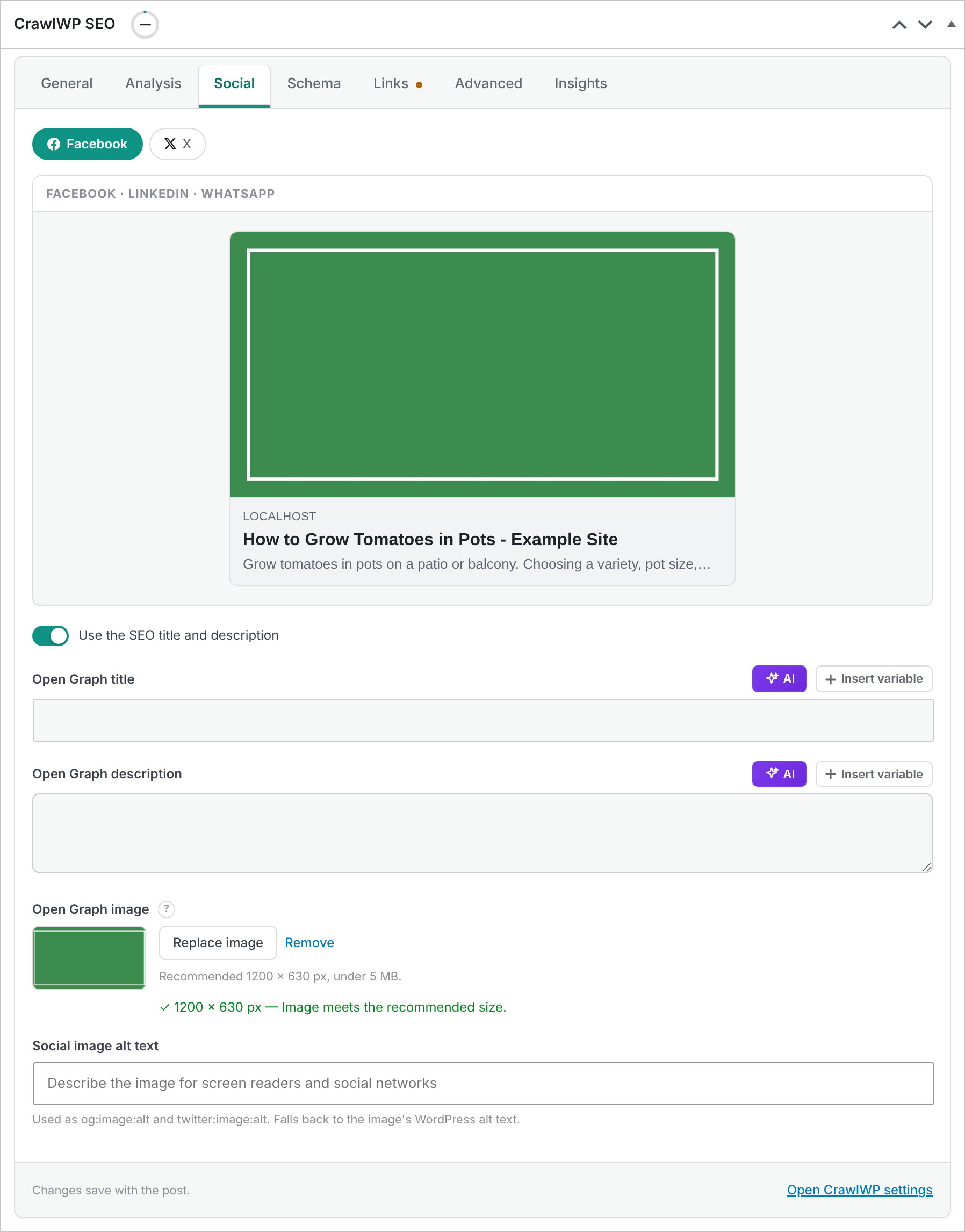The height and width of the screenshot is (1232, 965).
Task: Open CrawlWP settings link
Action: 859,1190
